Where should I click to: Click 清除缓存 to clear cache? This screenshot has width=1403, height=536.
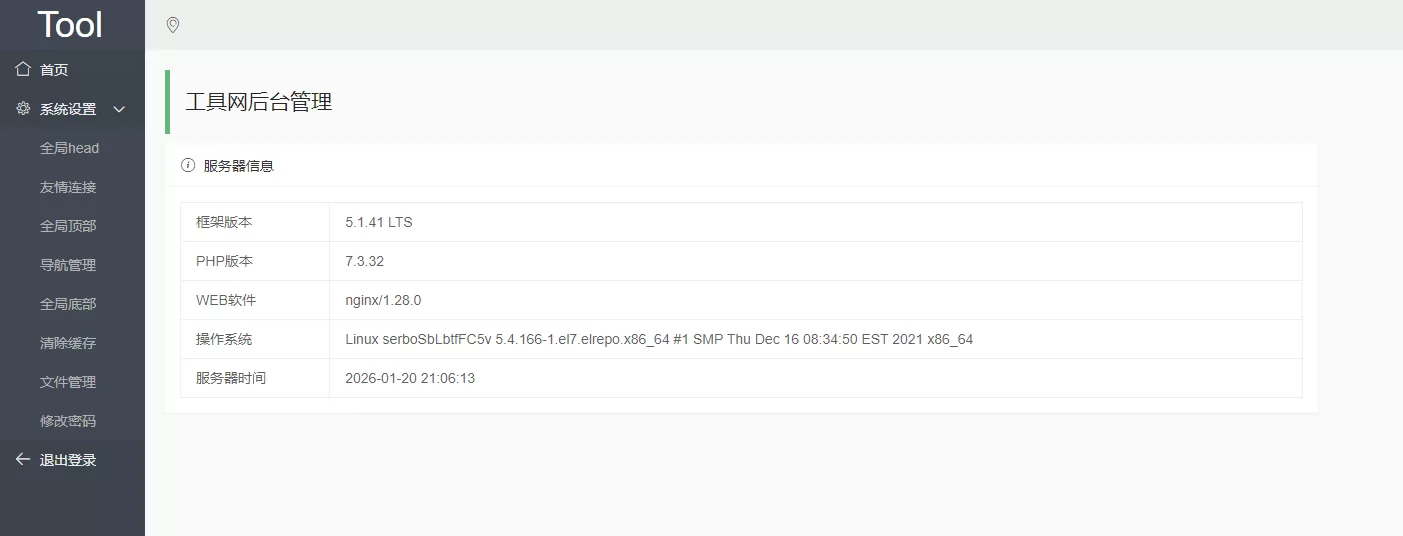tap(68, 343)
